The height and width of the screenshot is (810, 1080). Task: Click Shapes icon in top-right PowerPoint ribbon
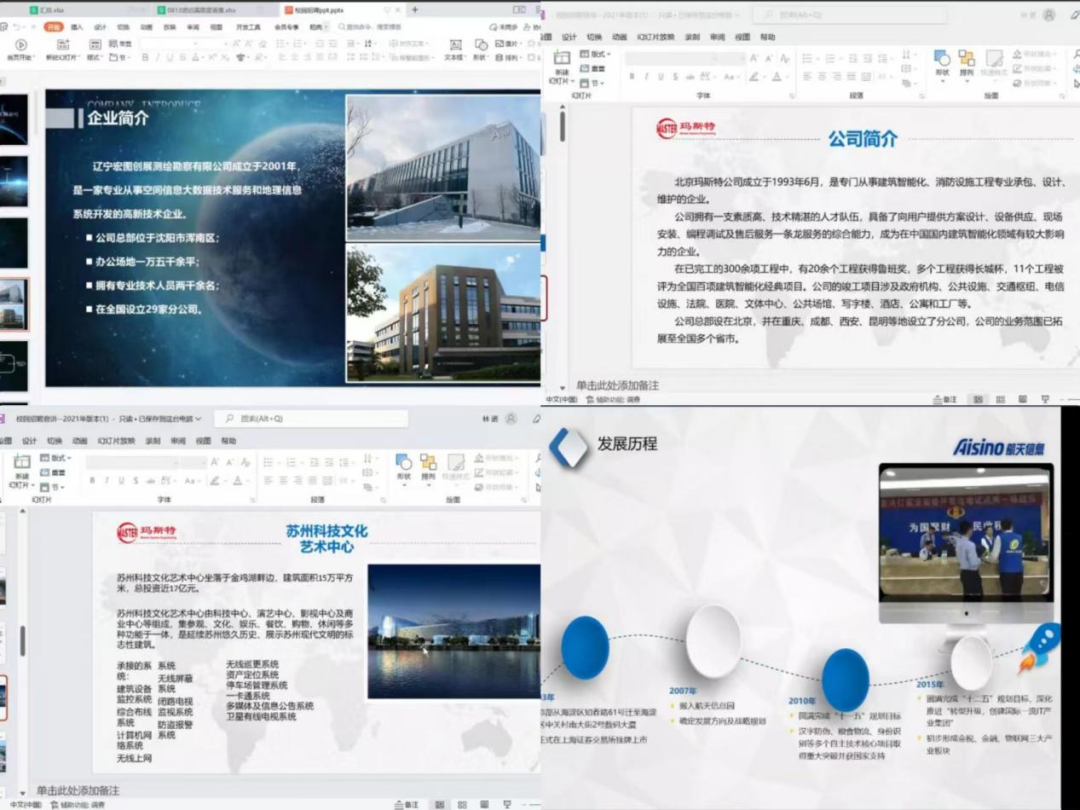click(942, 59)
